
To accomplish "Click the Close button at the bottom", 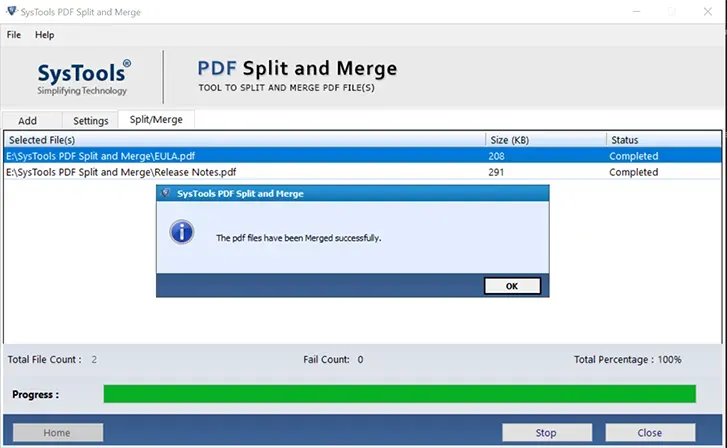I will click(x=650, y=432).
